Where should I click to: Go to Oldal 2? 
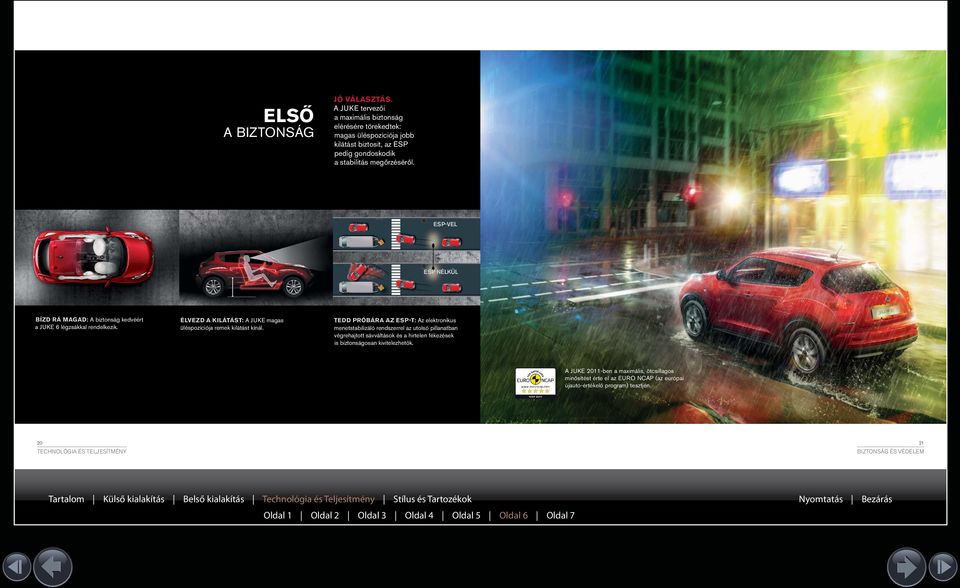324,516
